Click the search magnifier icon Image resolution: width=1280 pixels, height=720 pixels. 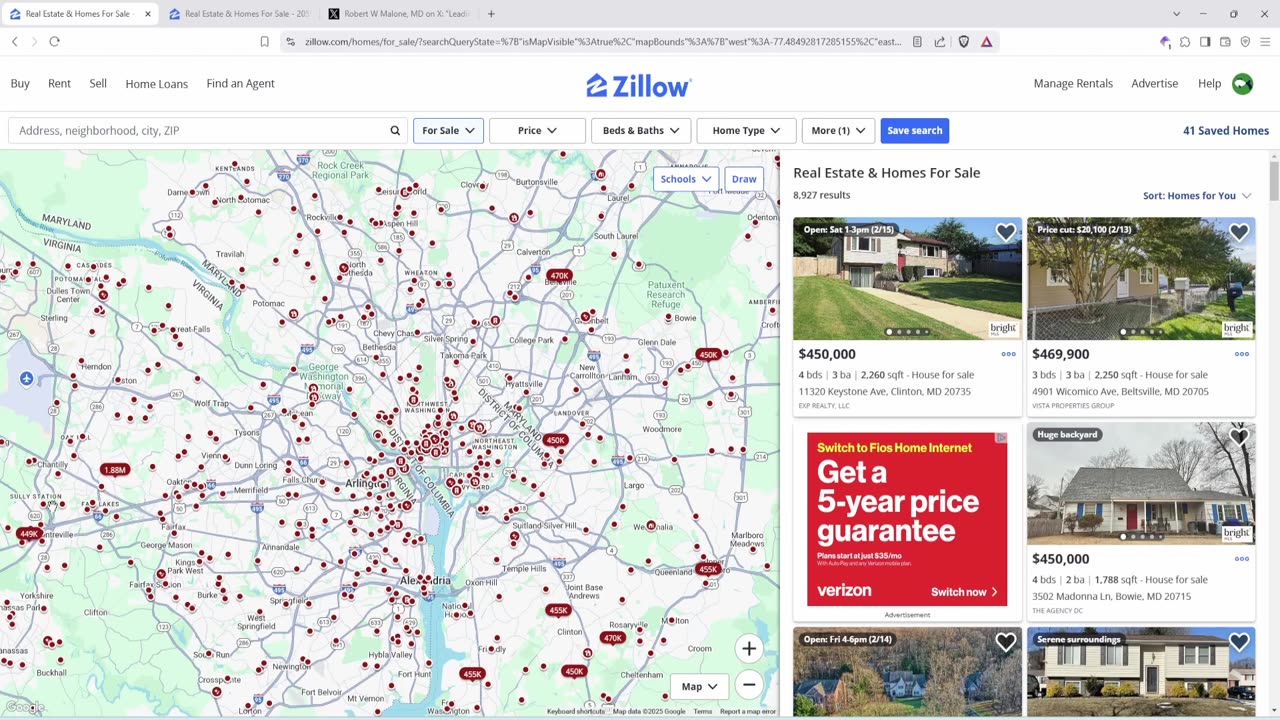pos(395,131)
